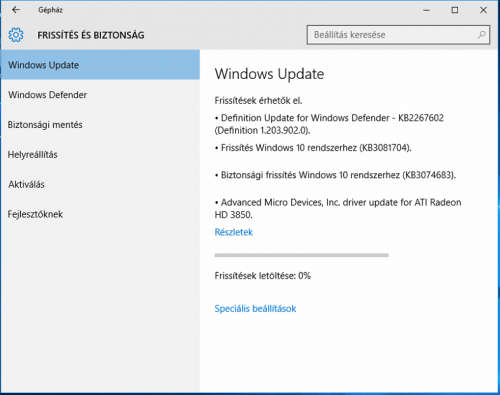Click the KB3081704 update entry
The image size is (500, 395).
pyautogui.click(x=313, y=148)
